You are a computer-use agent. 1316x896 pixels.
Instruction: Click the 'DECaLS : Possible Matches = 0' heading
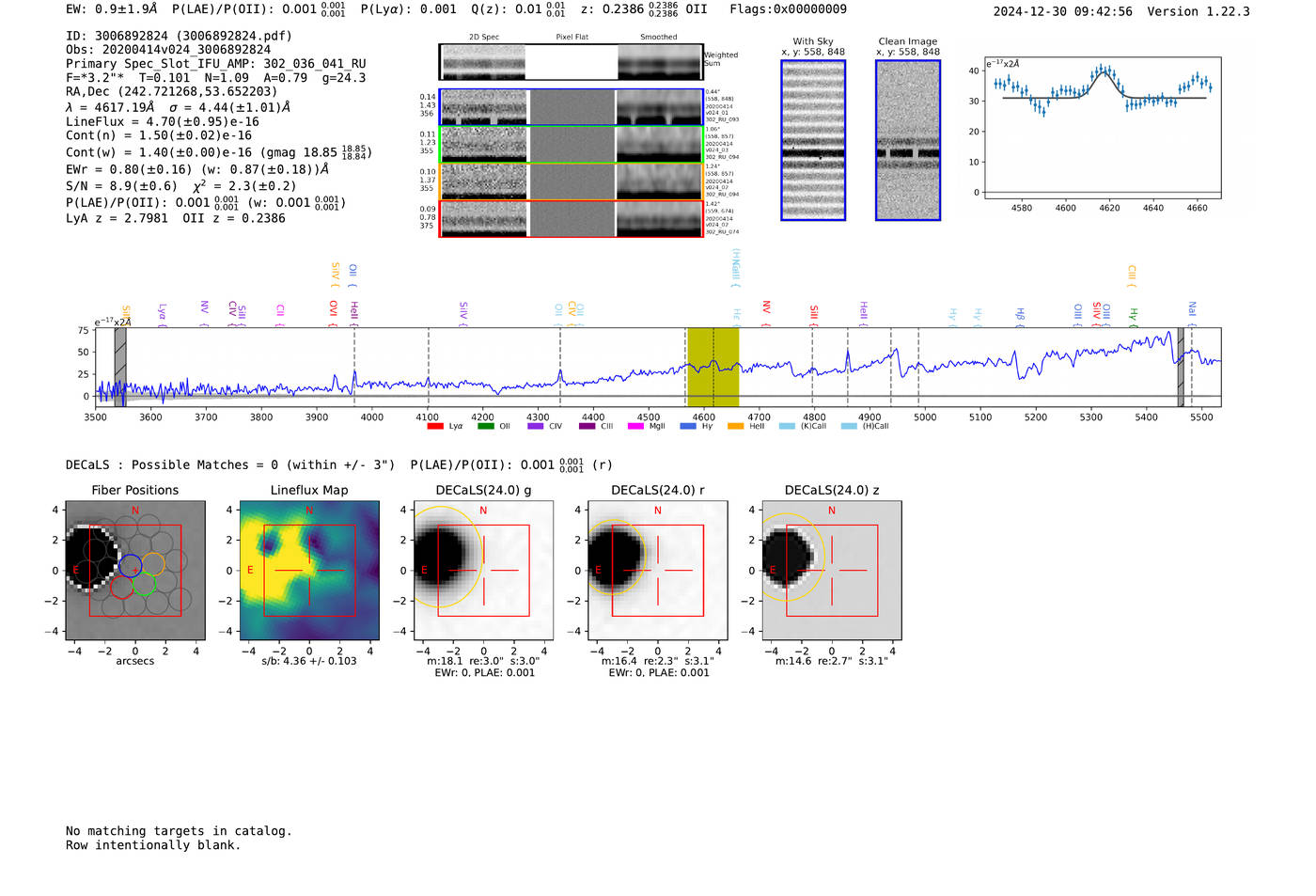[230, 464]
